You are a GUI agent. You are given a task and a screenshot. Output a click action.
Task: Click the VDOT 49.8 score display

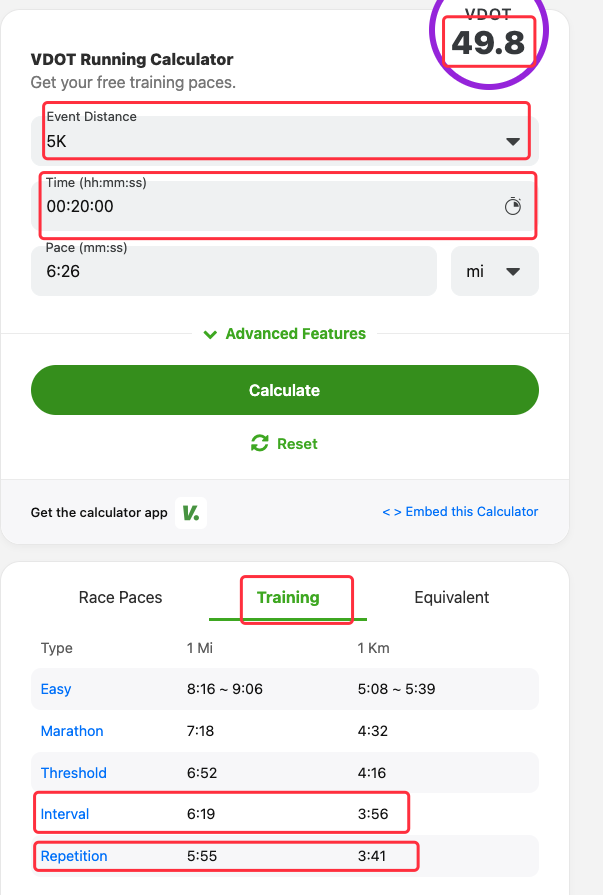click(x=489, y=42)
